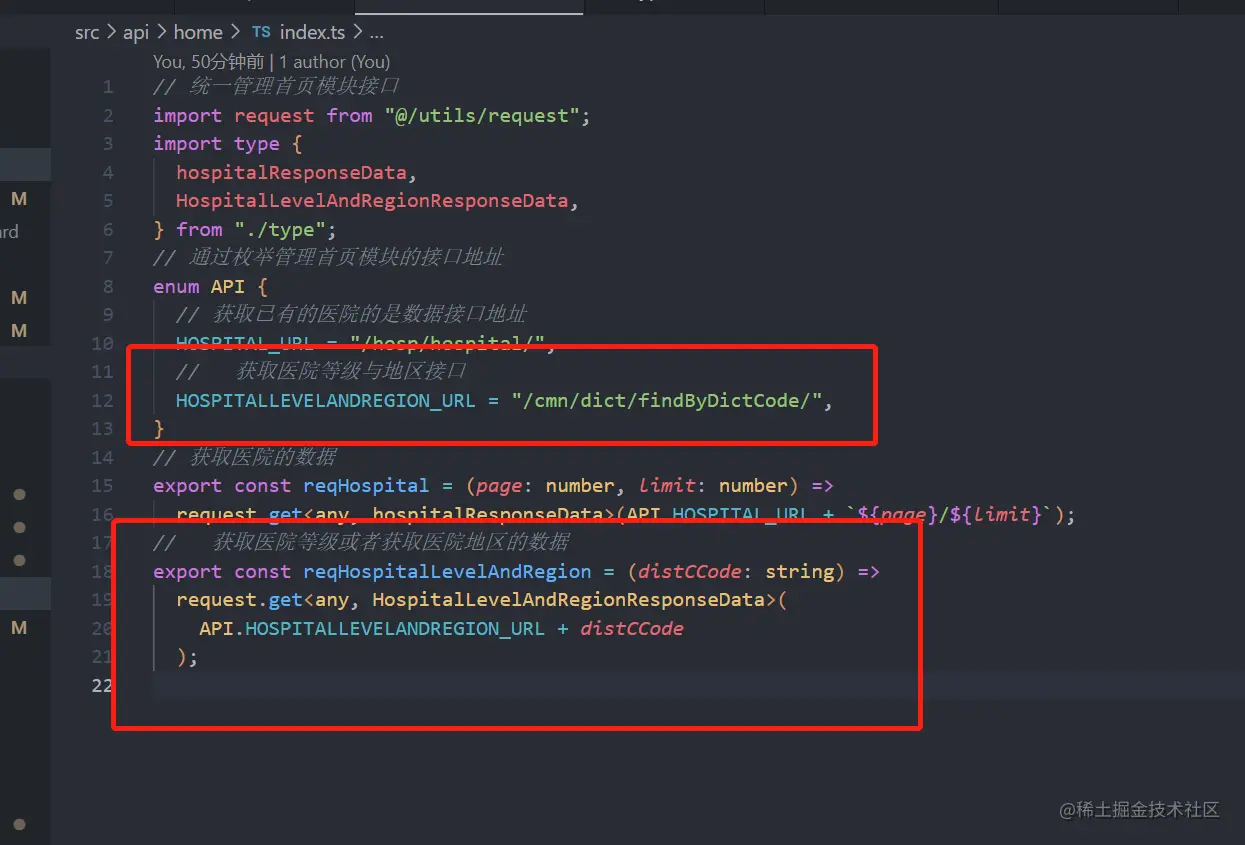
Task: Click the "/cmn/dict/findByDictCode/" string
Action: point(666,401)
